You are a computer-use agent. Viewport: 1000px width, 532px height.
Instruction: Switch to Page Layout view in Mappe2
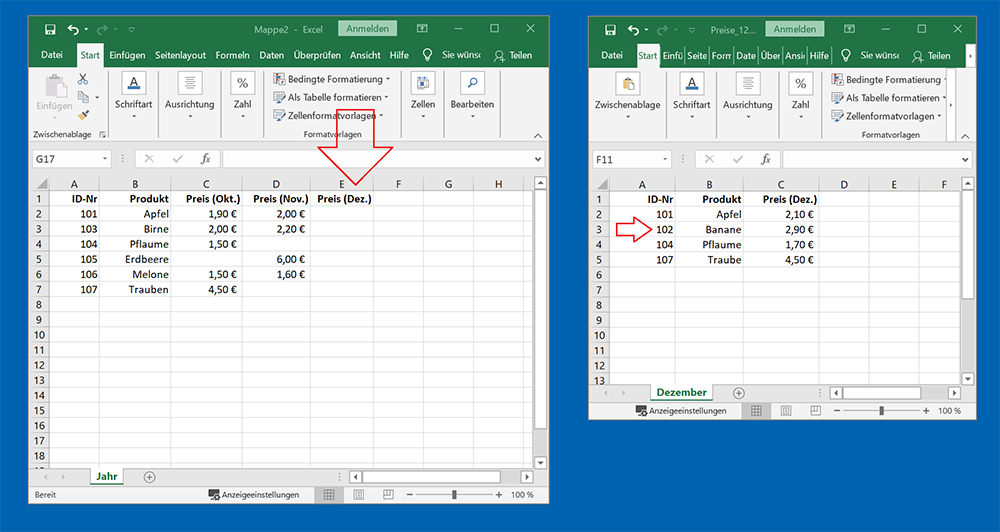(x=358, y=494)
